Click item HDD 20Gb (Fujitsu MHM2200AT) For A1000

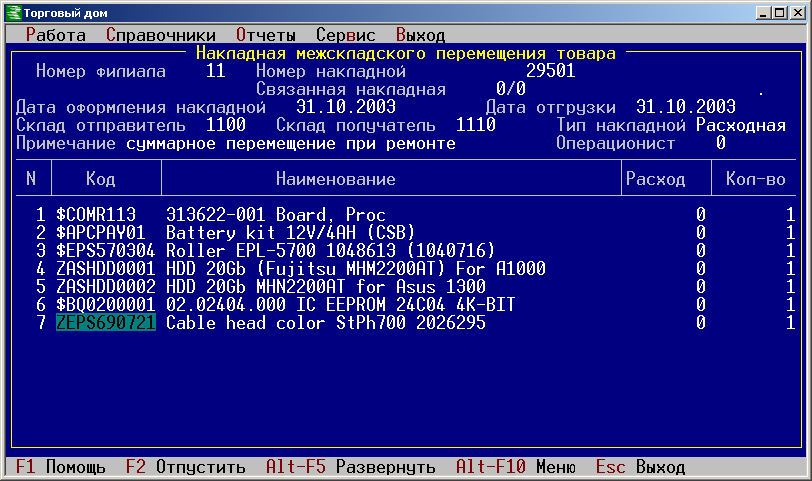pos(356,268)
